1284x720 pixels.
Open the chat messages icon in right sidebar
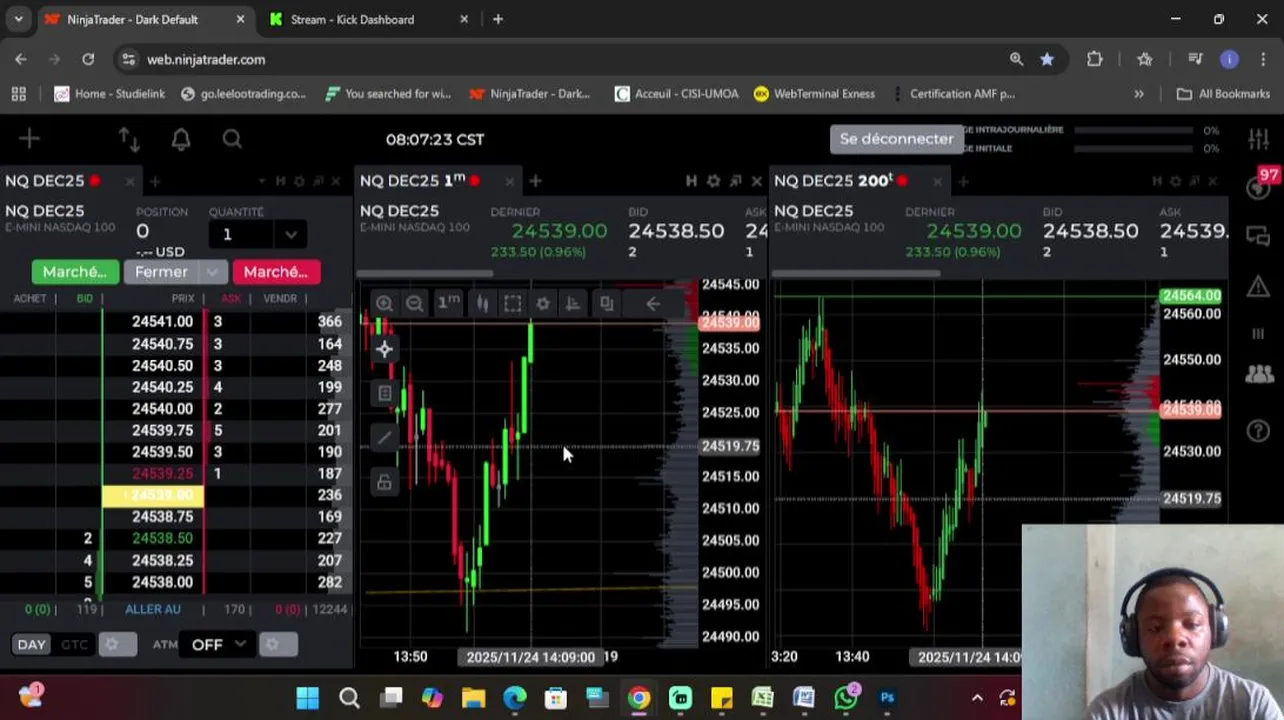coord(1258,236)
